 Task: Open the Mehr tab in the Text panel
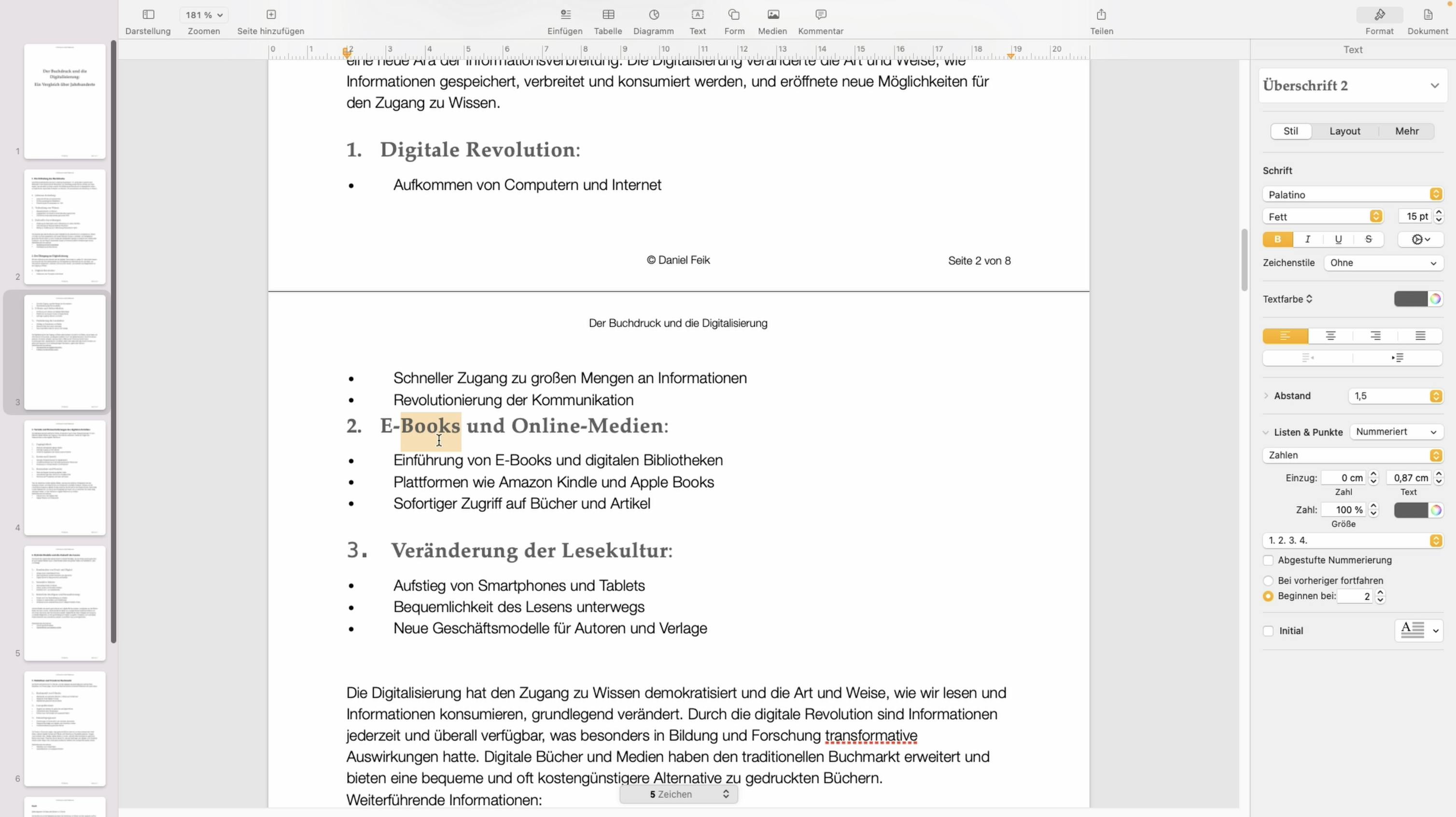coord(1407,130)
